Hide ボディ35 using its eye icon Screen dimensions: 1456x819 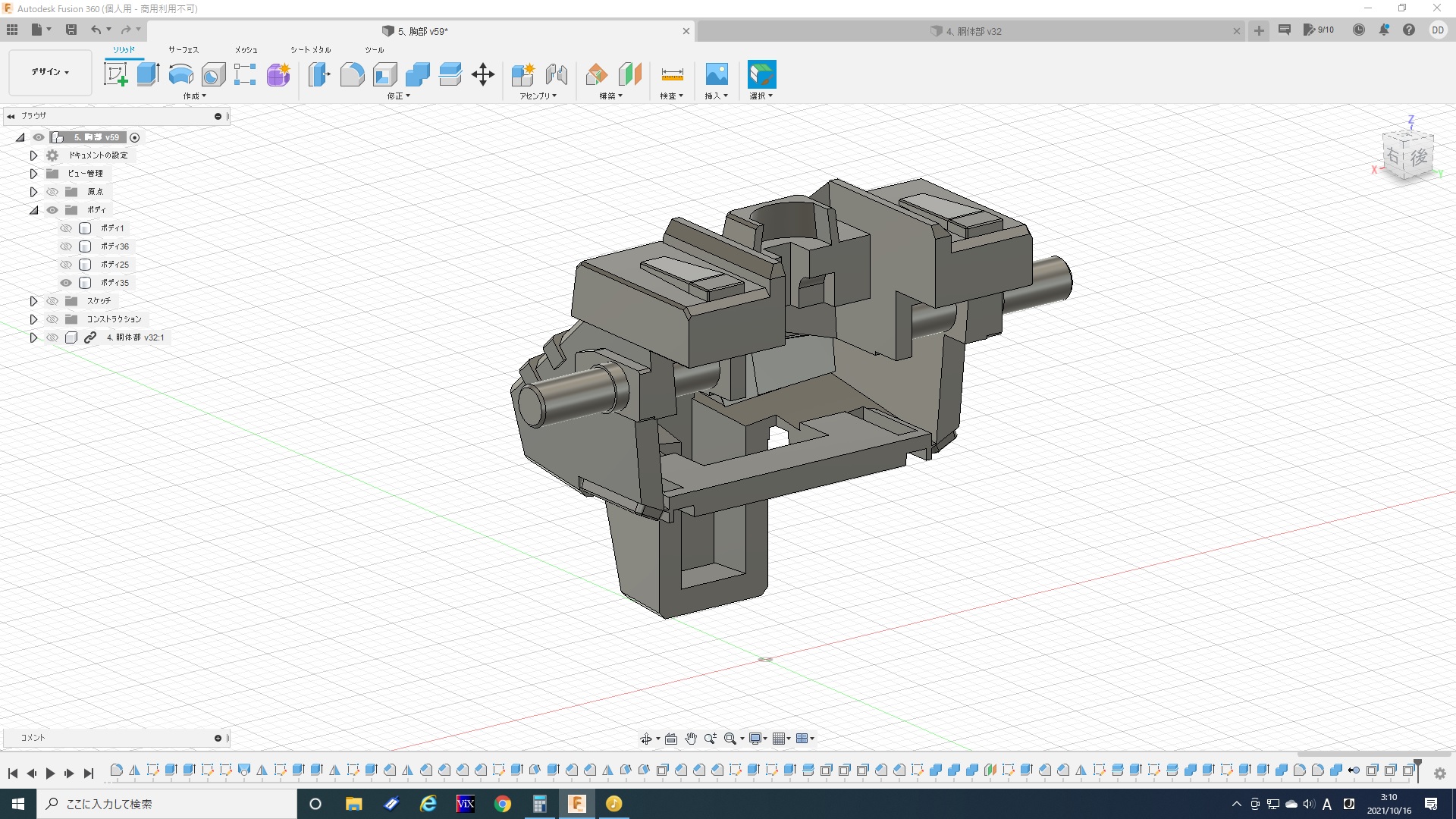(66, 283)
